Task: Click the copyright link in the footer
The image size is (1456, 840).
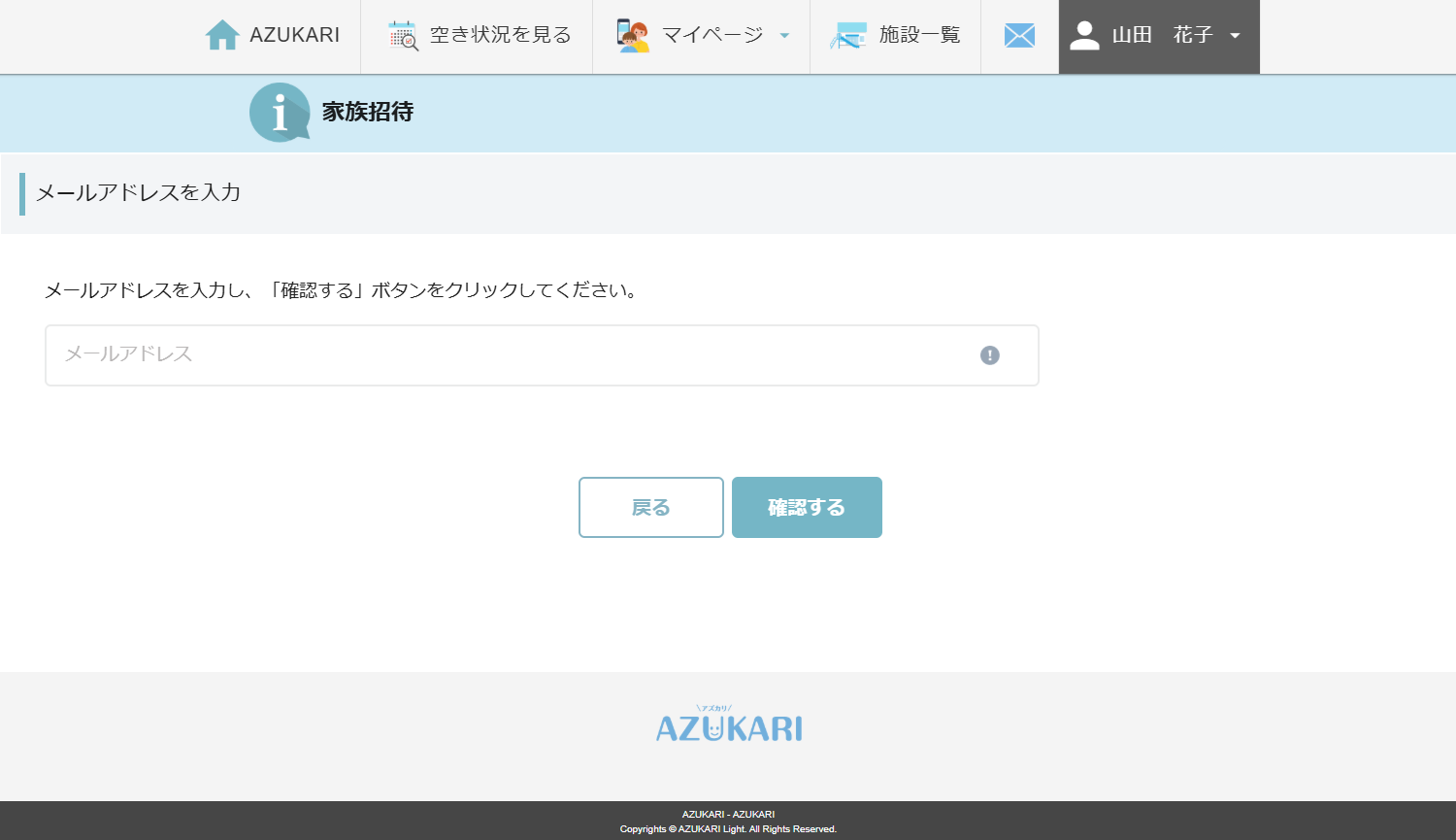Action: click(x=728, y=829)
